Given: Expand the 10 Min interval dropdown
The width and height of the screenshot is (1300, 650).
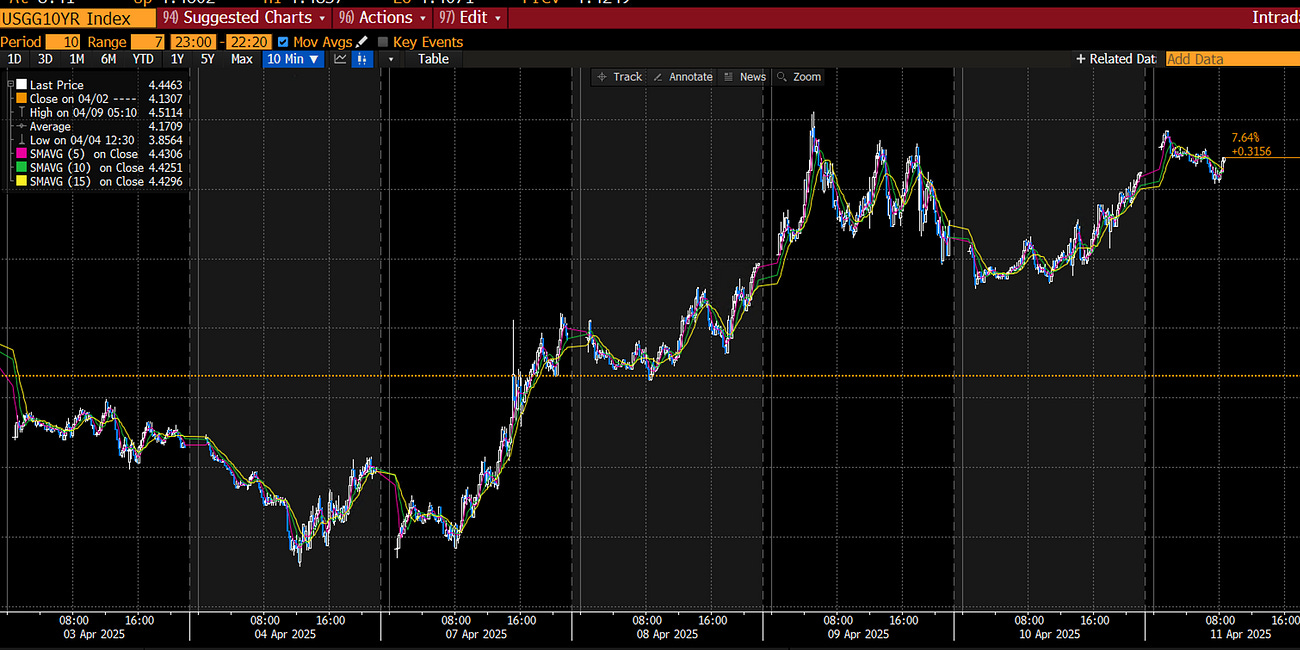Looking at the screenshot, I should [x=294, y=59].
